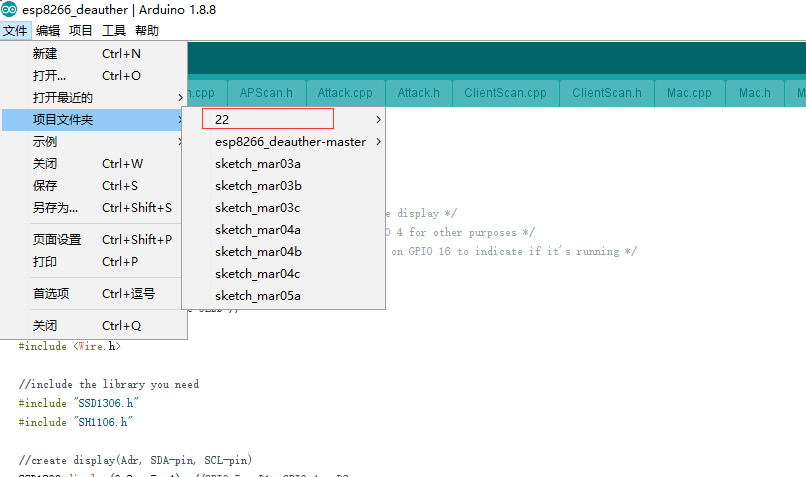Select 新建 to create new sketch

coord(46,54)
